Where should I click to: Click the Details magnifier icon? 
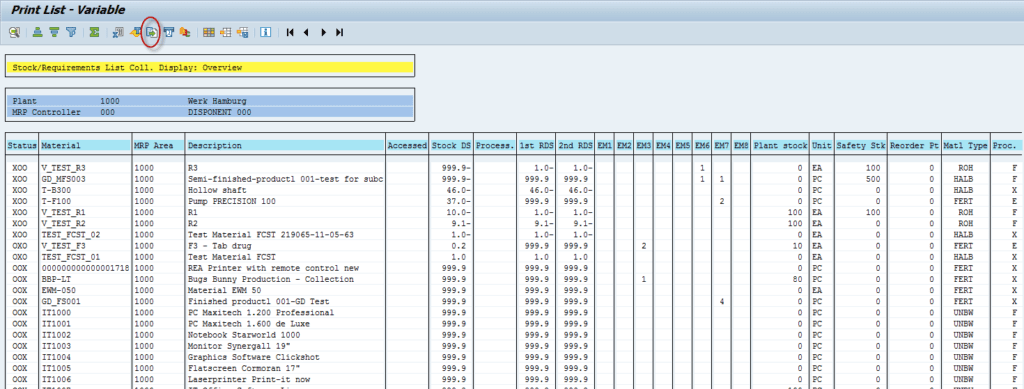coord(14,32)
